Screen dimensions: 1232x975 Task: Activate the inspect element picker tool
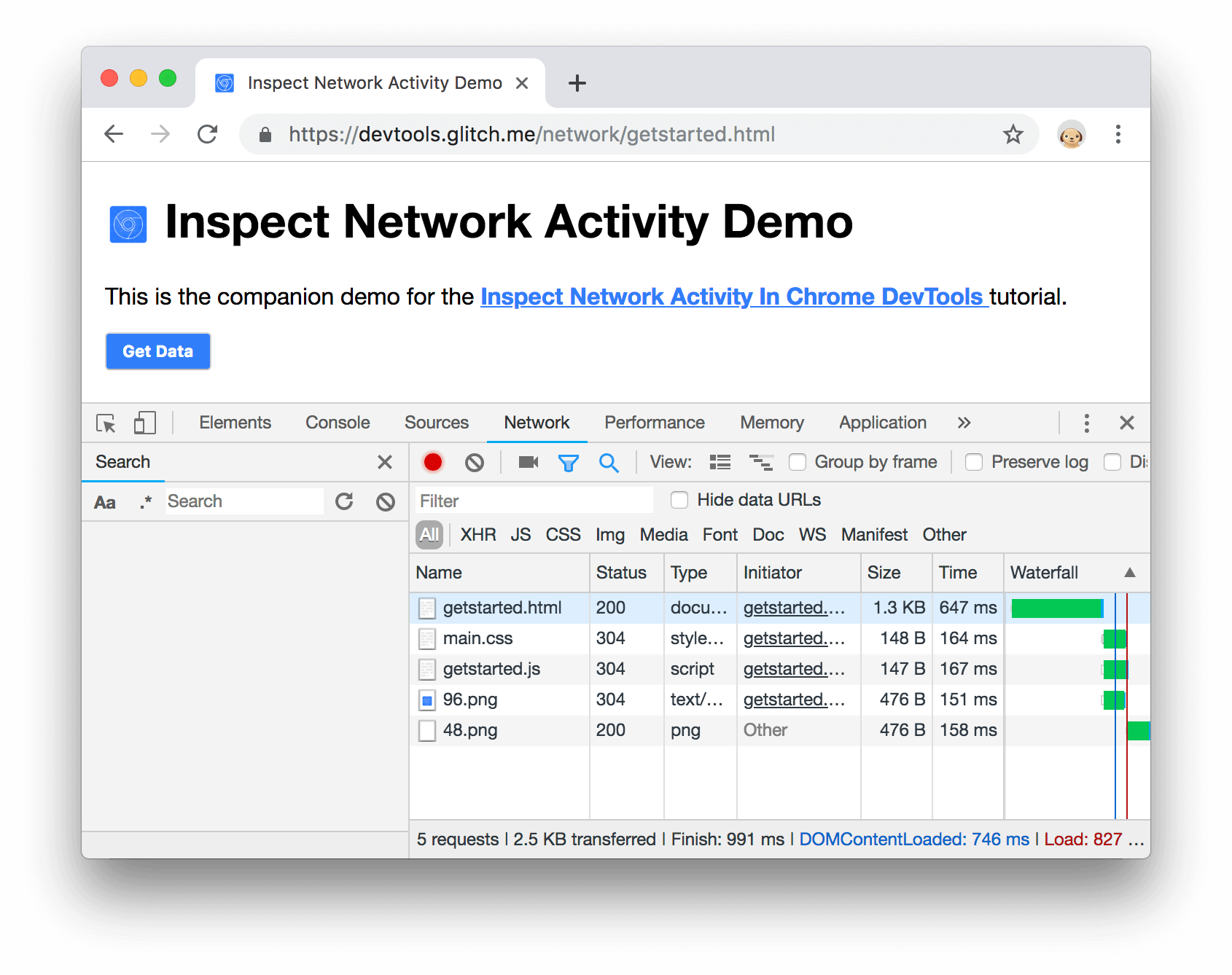106,423
